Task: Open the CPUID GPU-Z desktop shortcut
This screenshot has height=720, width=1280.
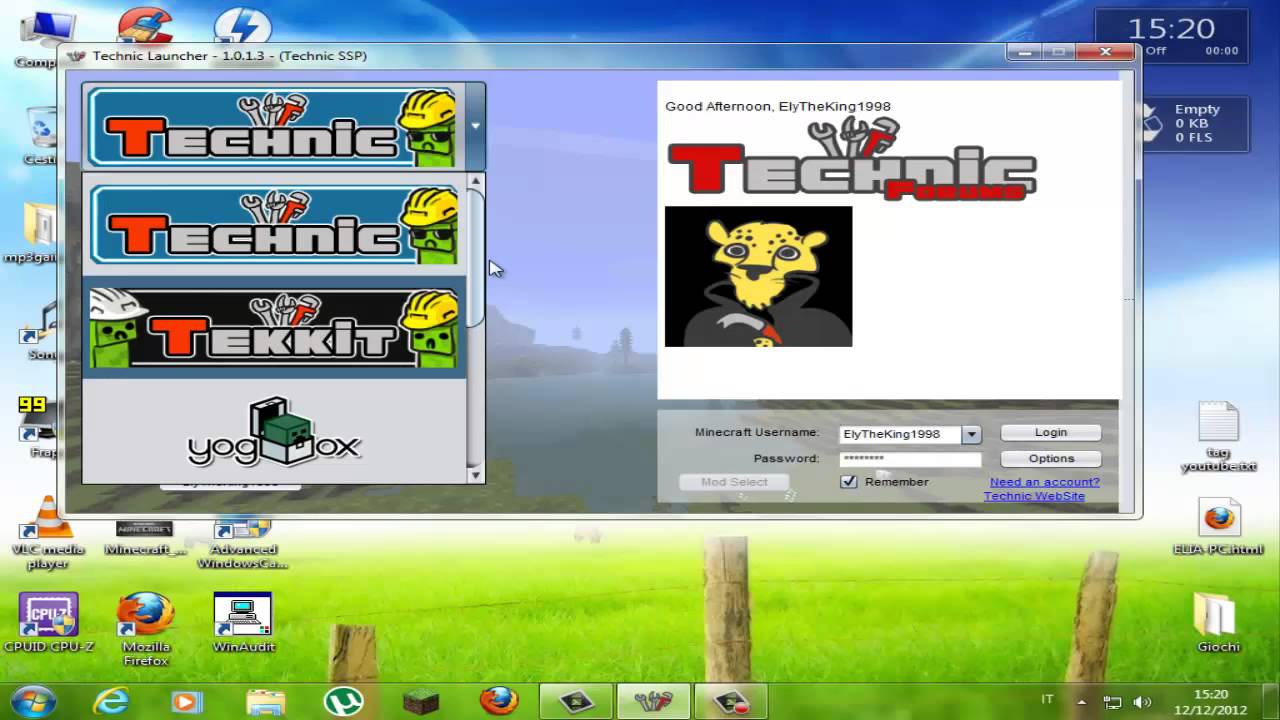Action: [48, 624]
